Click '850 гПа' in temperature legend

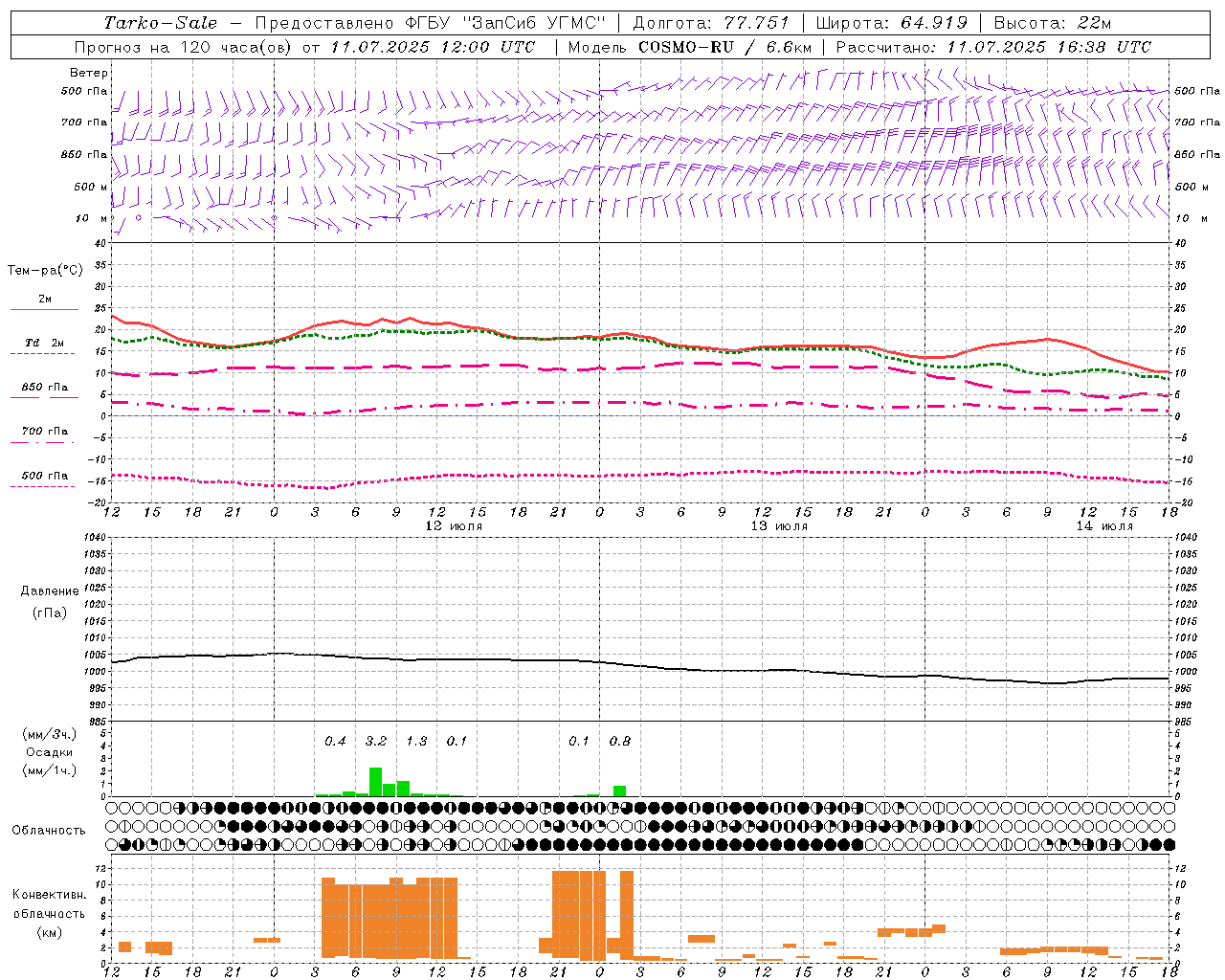click(x=45, y=388)
